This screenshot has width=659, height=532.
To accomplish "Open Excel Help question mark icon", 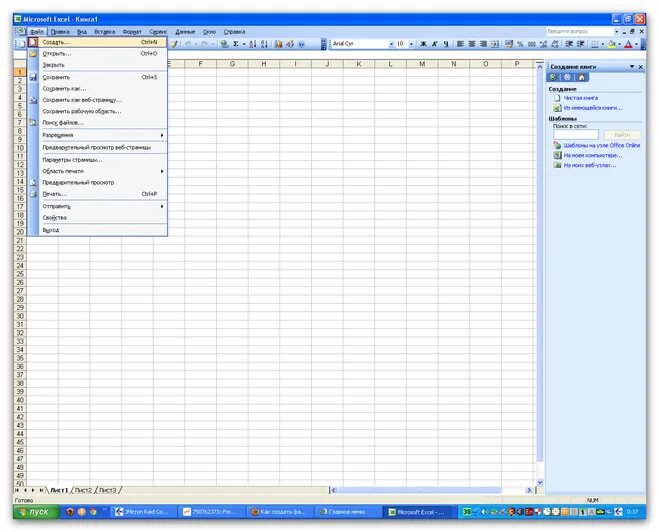I will pyautogui.click(x=301, y=44).
